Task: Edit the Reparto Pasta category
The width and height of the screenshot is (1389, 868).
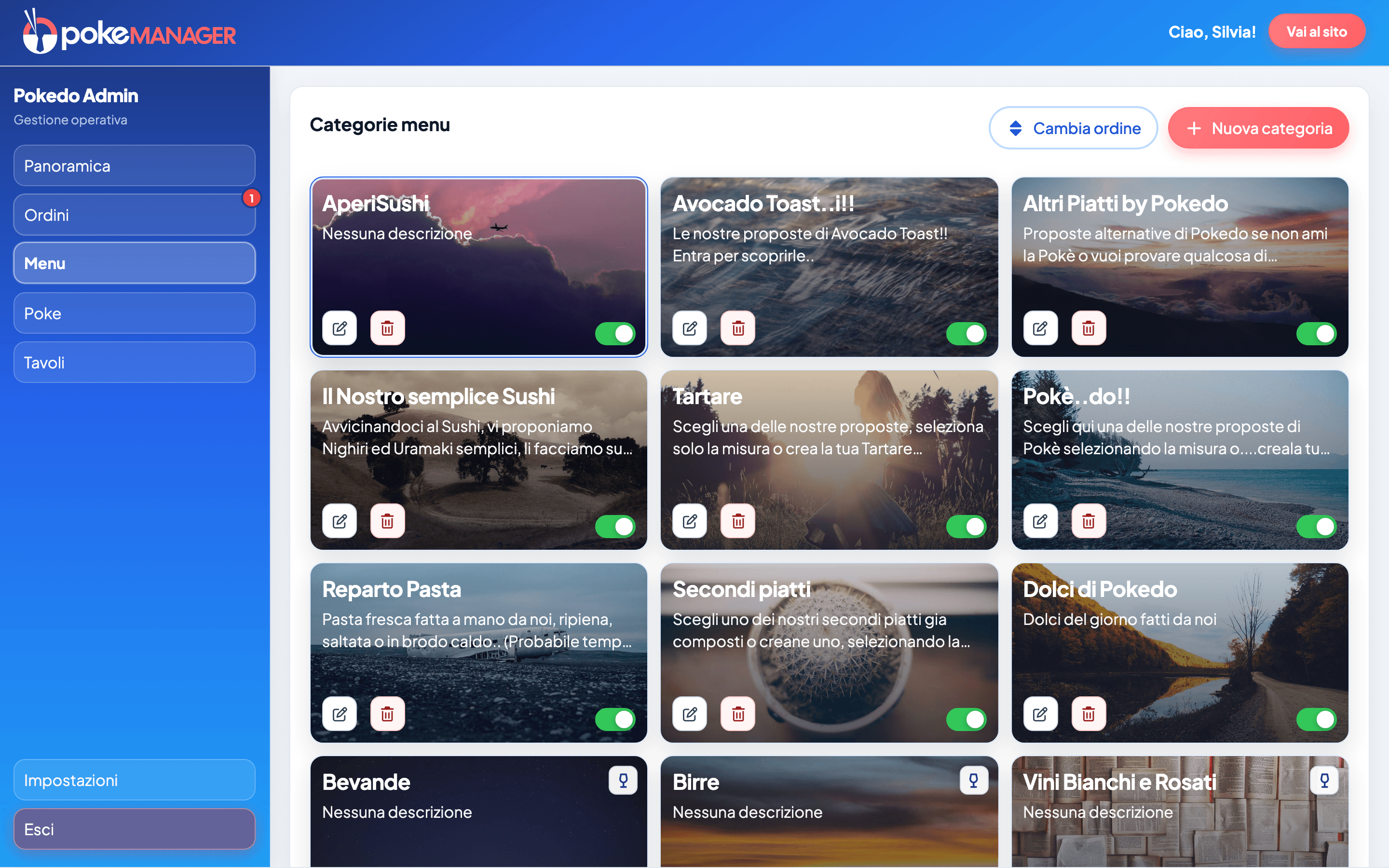Action: tap(339, 714)
